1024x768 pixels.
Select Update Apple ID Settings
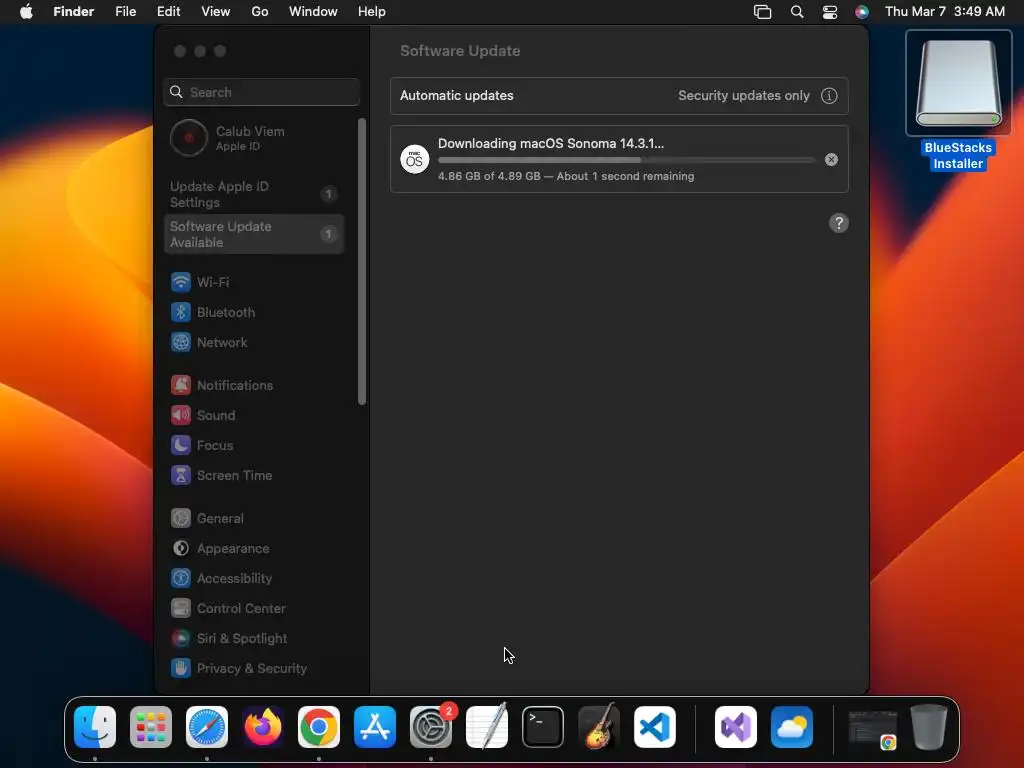(x=253, y=194)
